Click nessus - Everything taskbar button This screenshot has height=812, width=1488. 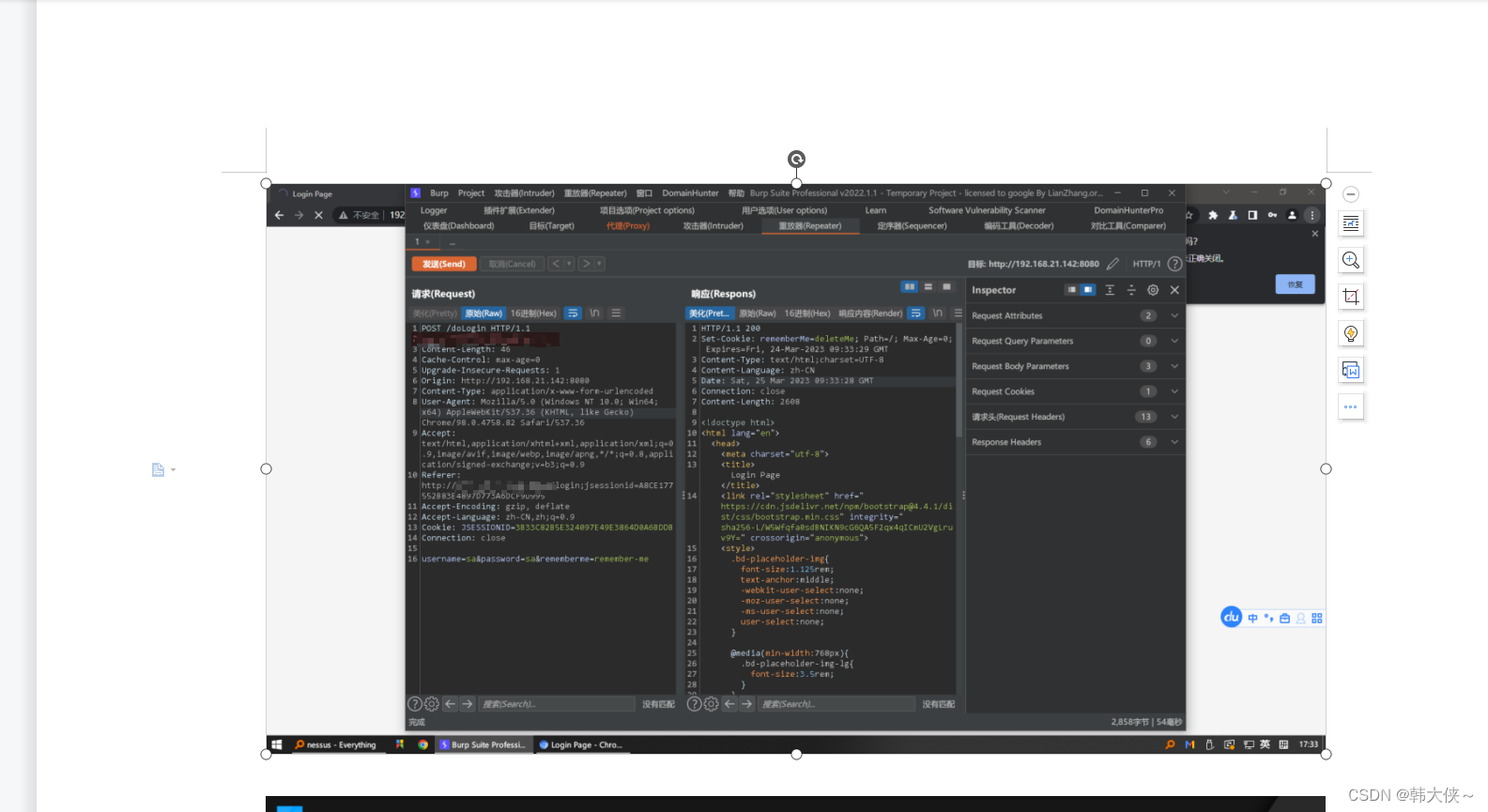(336, 744)
